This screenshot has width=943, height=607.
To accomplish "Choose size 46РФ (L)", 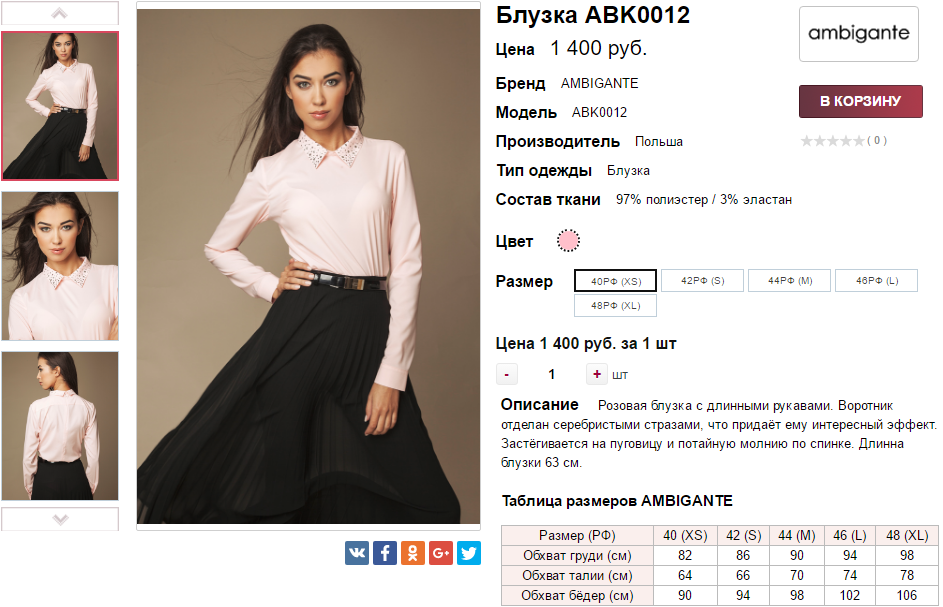I will (x=876, y=280).
